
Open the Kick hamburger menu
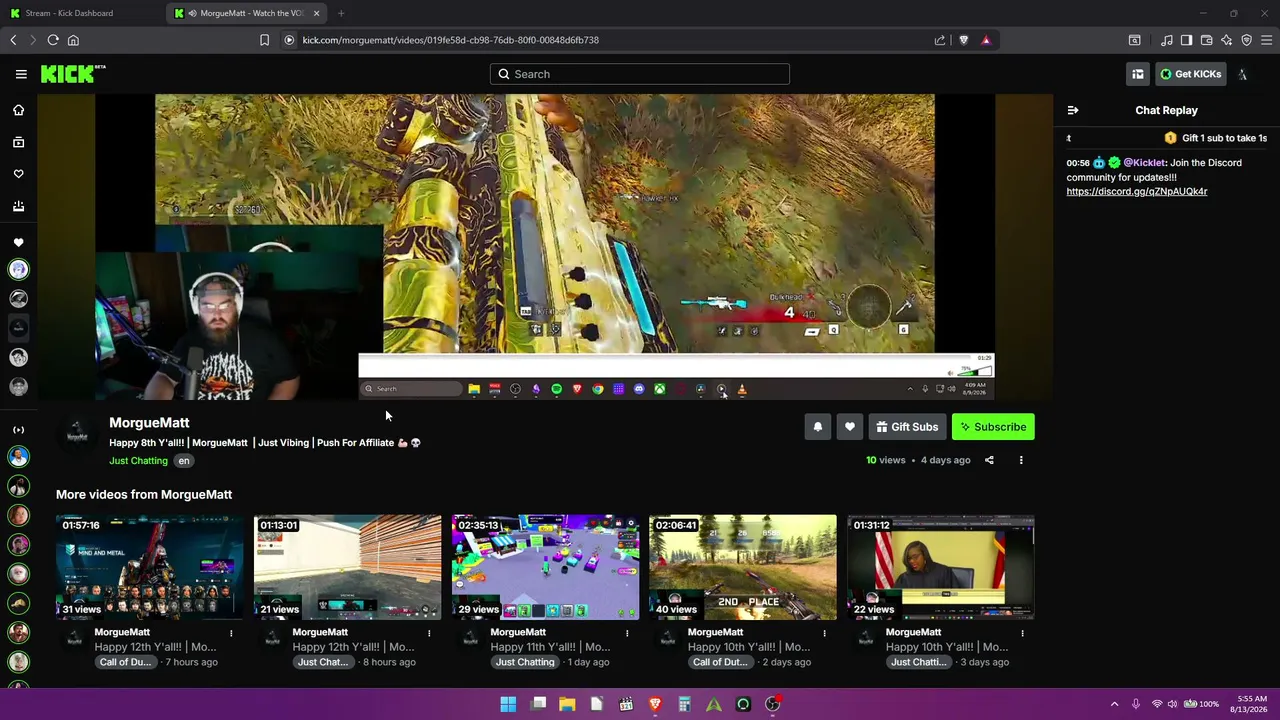coord(21,74)
